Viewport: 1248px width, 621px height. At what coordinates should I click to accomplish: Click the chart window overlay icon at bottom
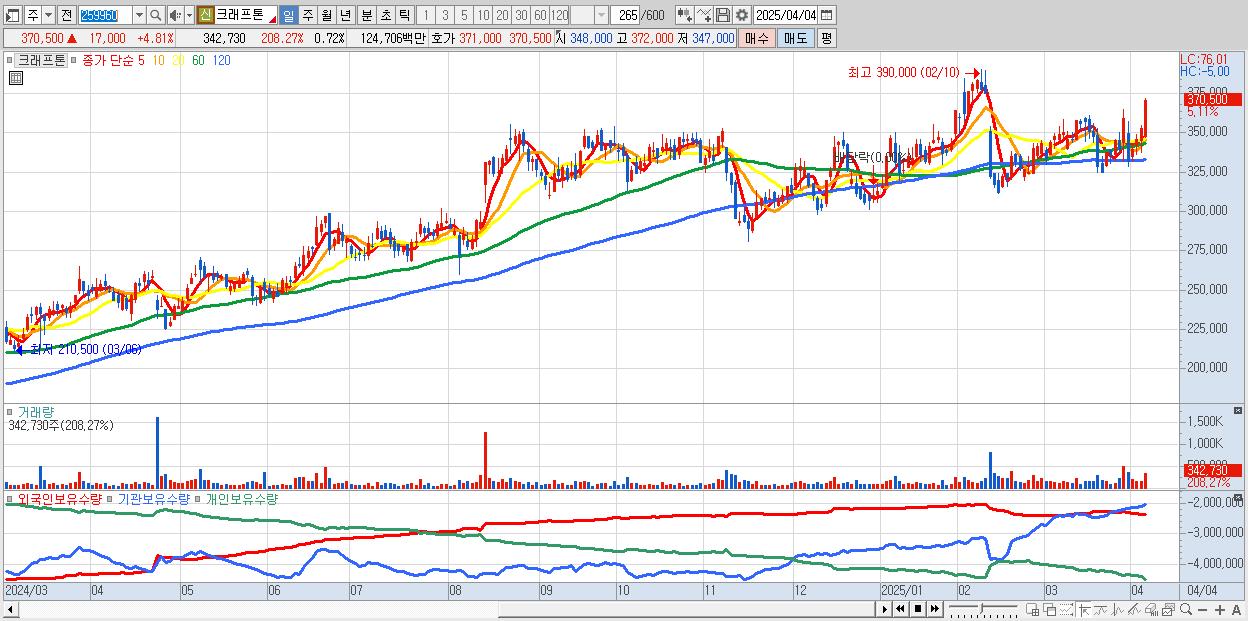pos(1169,610)
